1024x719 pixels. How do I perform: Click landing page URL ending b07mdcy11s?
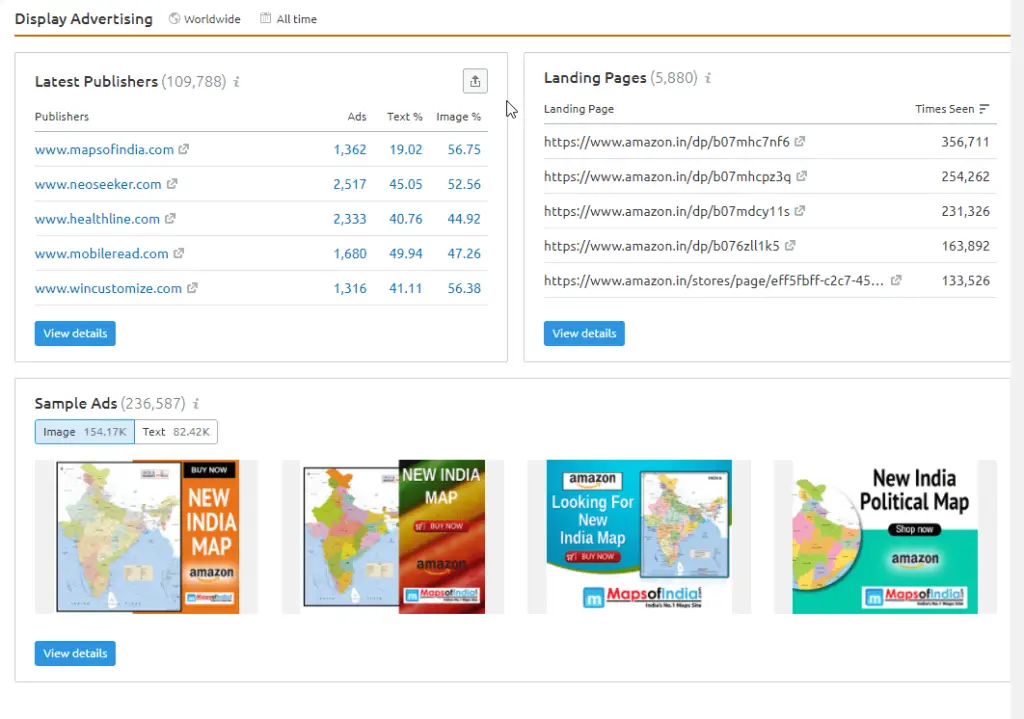(x=667, y=211)
